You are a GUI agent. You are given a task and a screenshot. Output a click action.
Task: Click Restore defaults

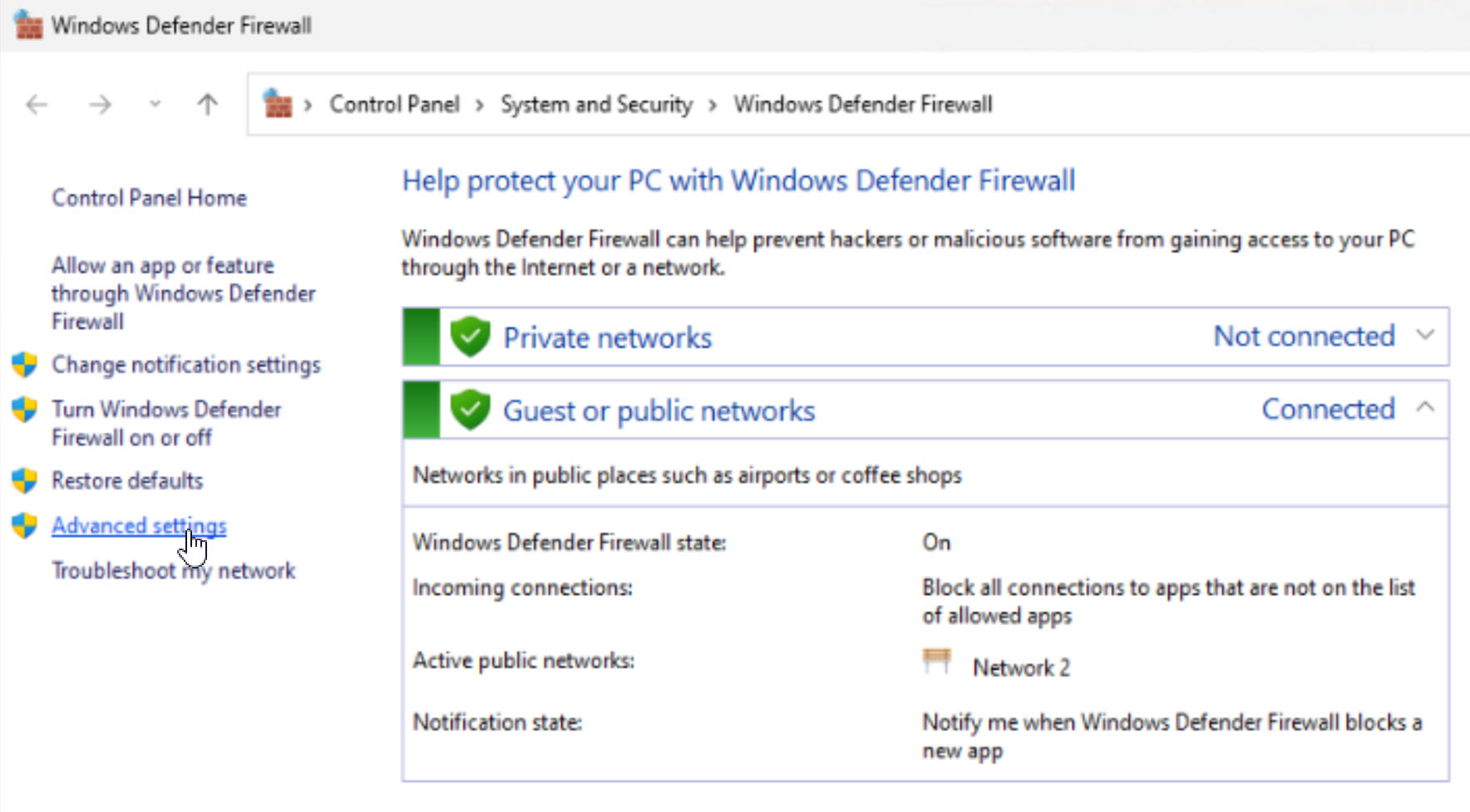(x=126, y=480)
